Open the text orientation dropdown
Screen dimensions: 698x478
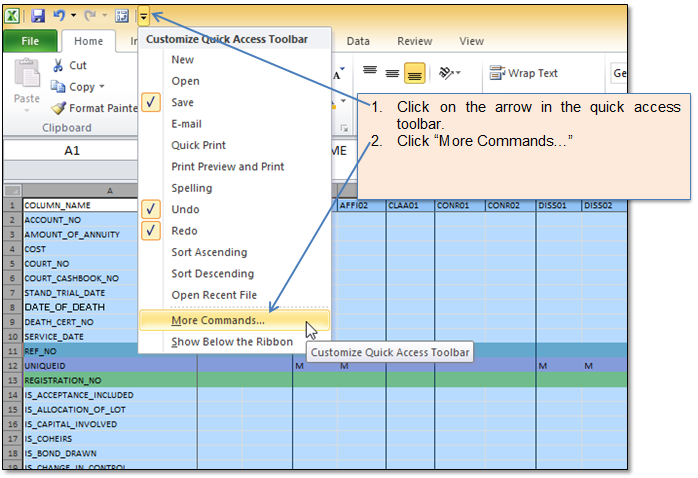point(450,73)
